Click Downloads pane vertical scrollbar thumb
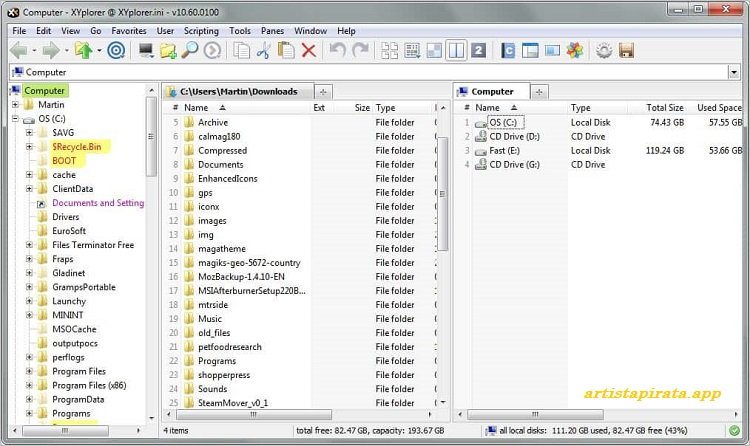750x446 pixels. [x=442, y=194]
